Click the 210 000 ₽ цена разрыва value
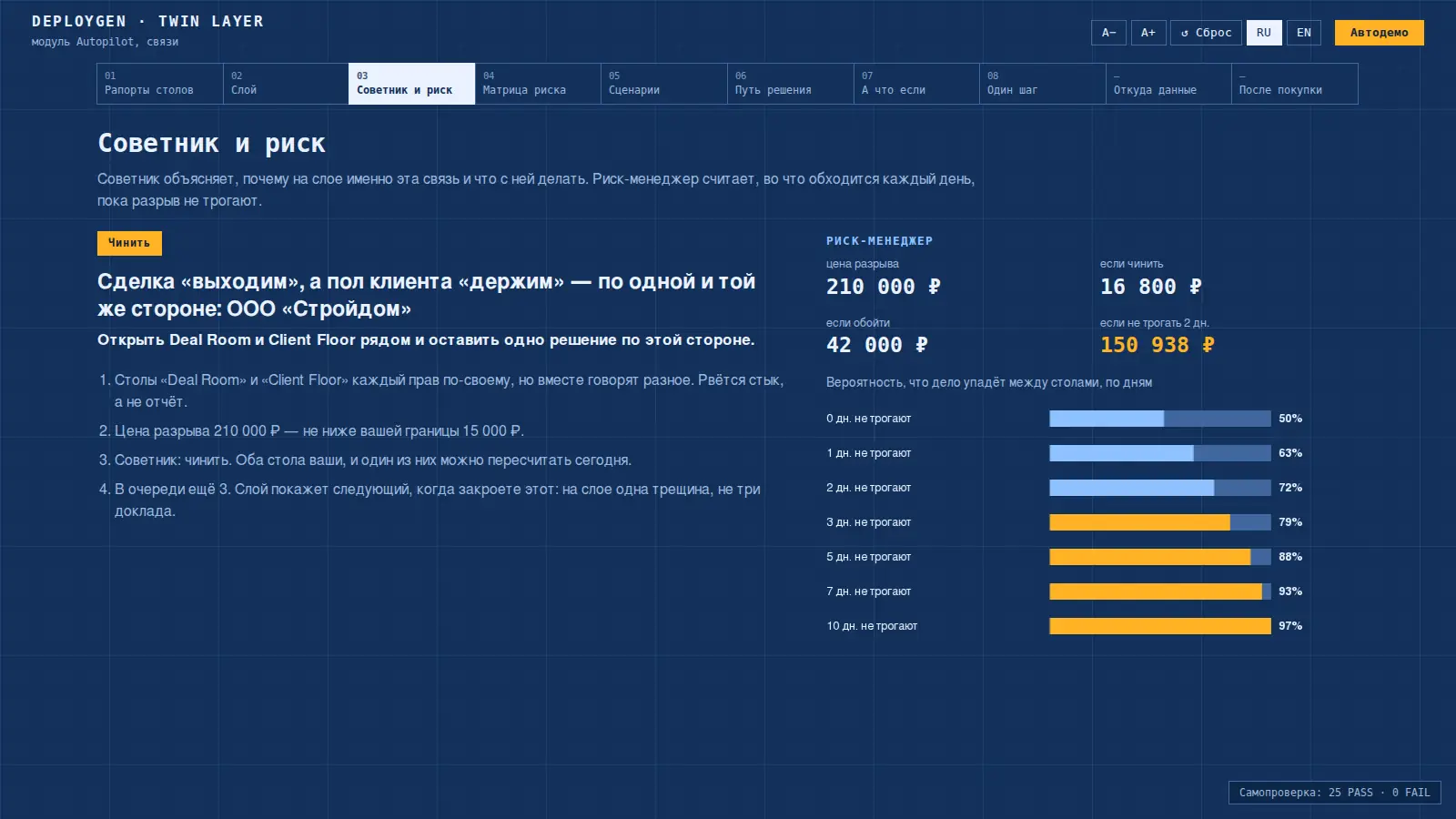The height and width of the screenshot is (819, 1456). tap(884, 287)
